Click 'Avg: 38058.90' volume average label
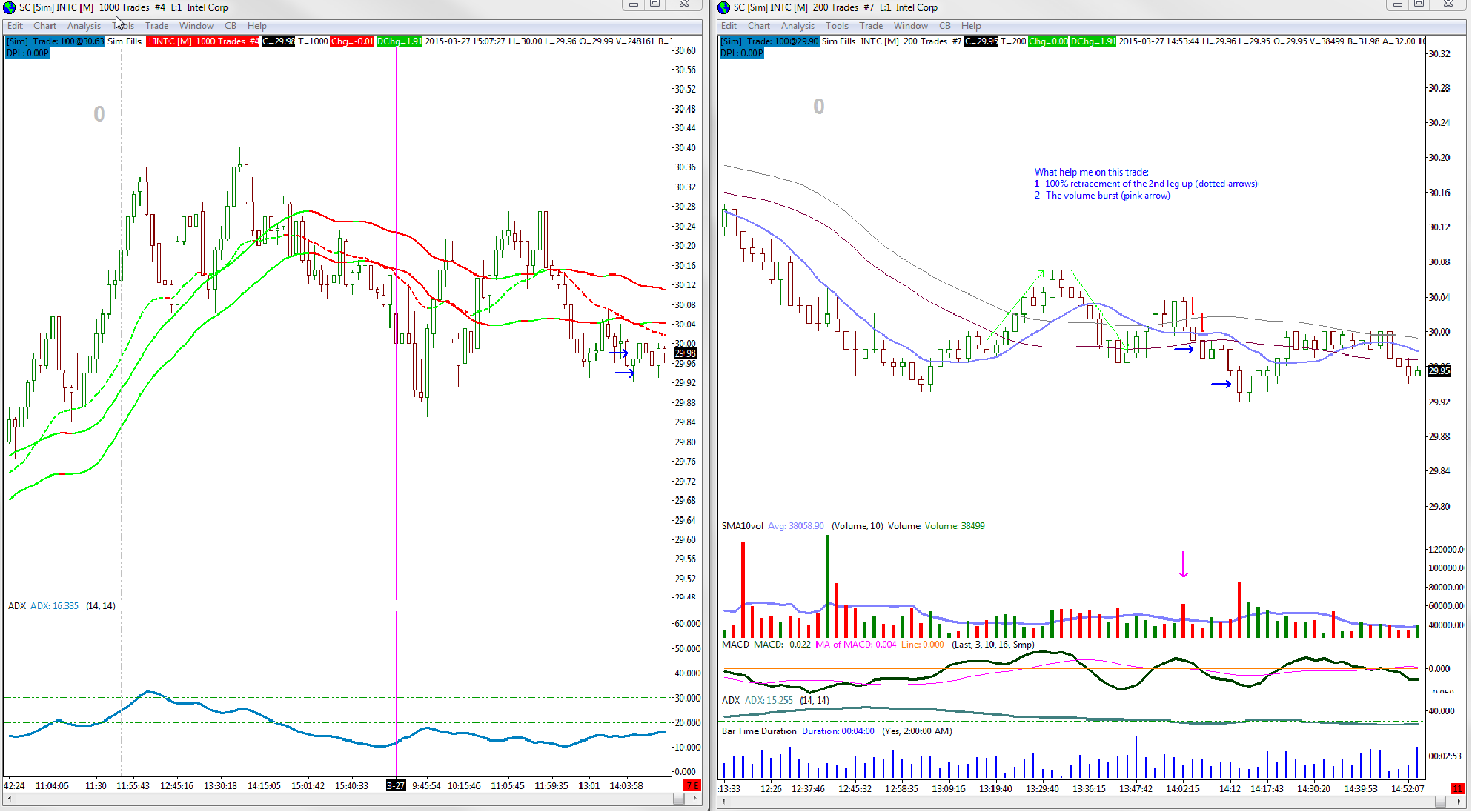The height and width of the screenshot is (812, 1472). (x=796, y=526)
